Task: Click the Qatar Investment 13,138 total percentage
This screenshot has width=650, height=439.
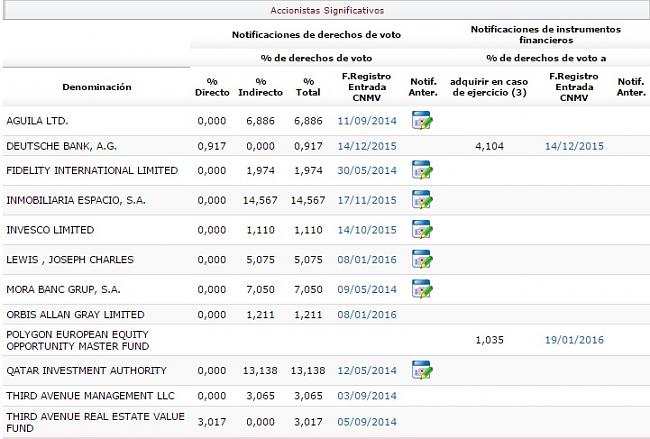Action: (308, 371)
